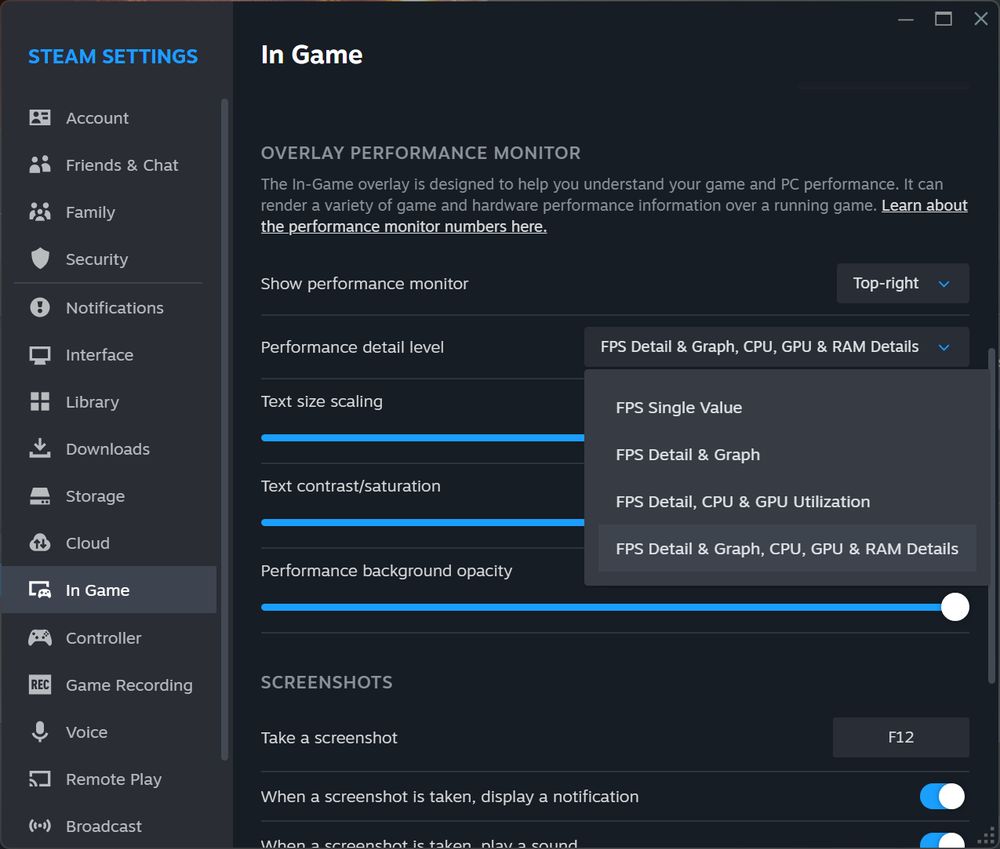
Task: Click the Family group icon
Action: [40, 212]
